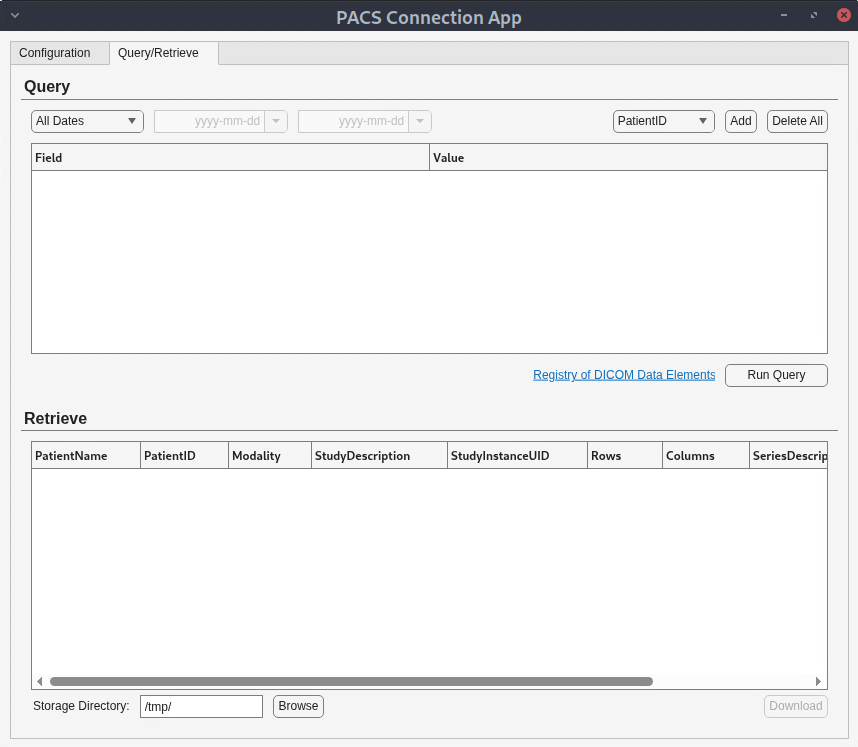Click the first yyyy-mm-dd date field
The height and width of the screenshot is (747, 858).
coord(209,121)
